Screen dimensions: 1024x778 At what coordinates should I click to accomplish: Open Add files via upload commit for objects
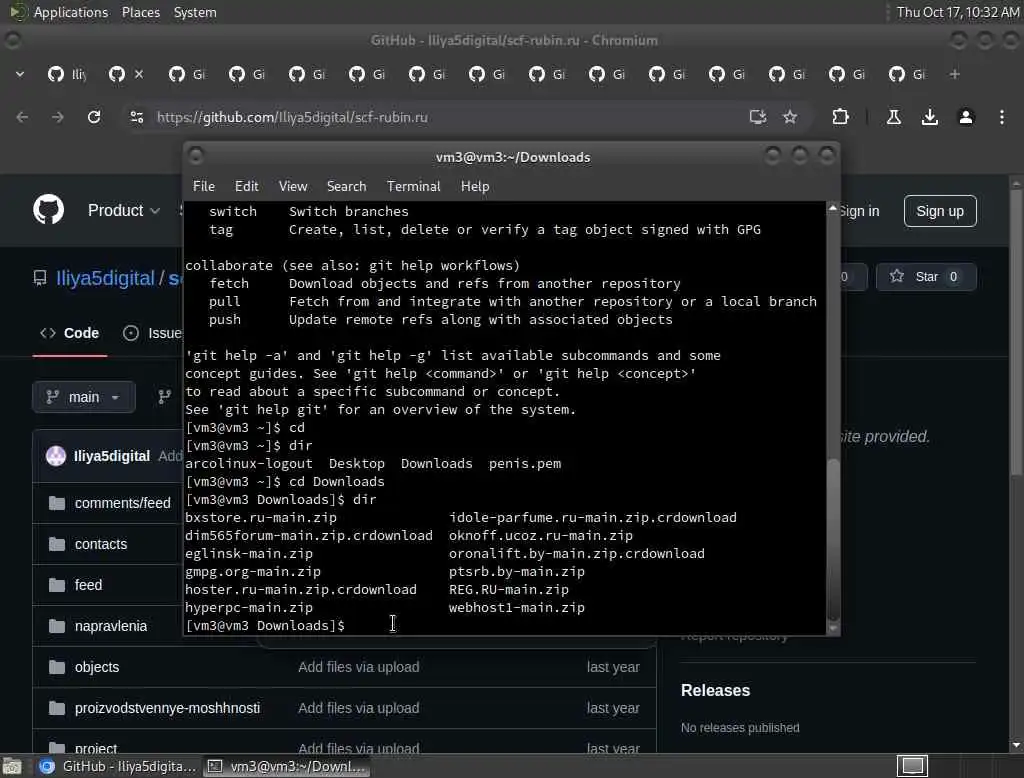tap(359, 667)
